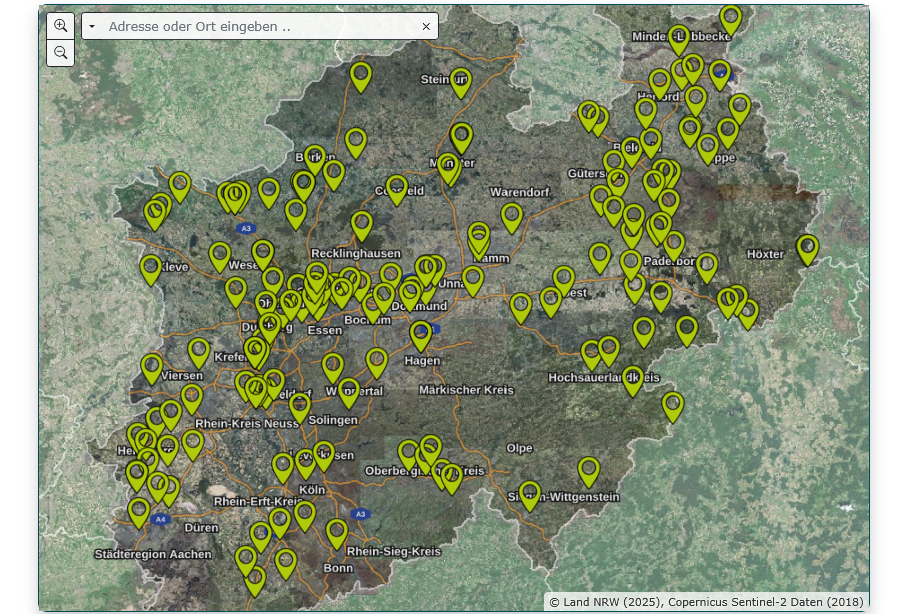The image size is (916, 614).
Task: Open the marker just above Bonn
Action: coord(337,532)
